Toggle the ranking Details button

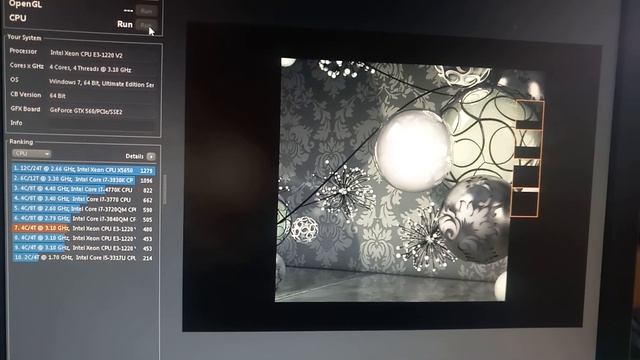[151, 156]
